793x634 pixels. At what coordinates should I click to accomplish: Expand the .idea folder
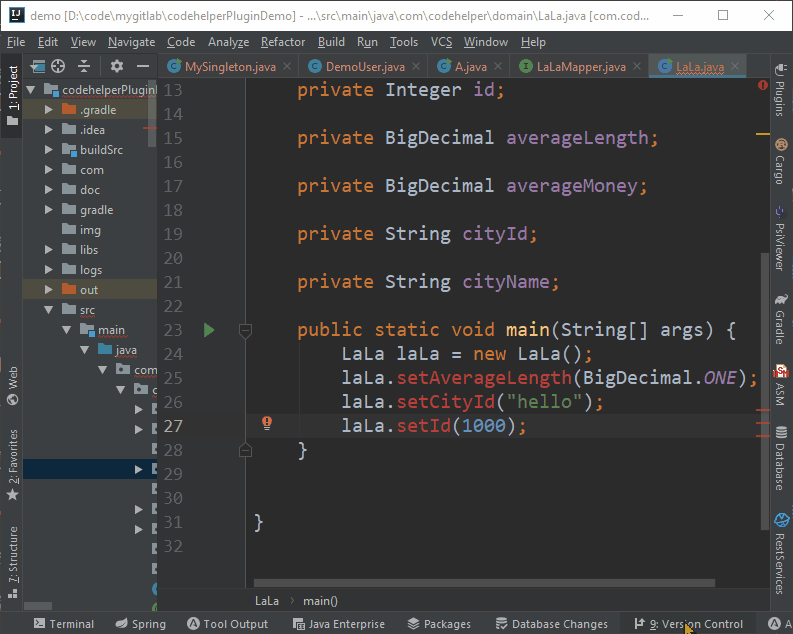coord(49,130)
